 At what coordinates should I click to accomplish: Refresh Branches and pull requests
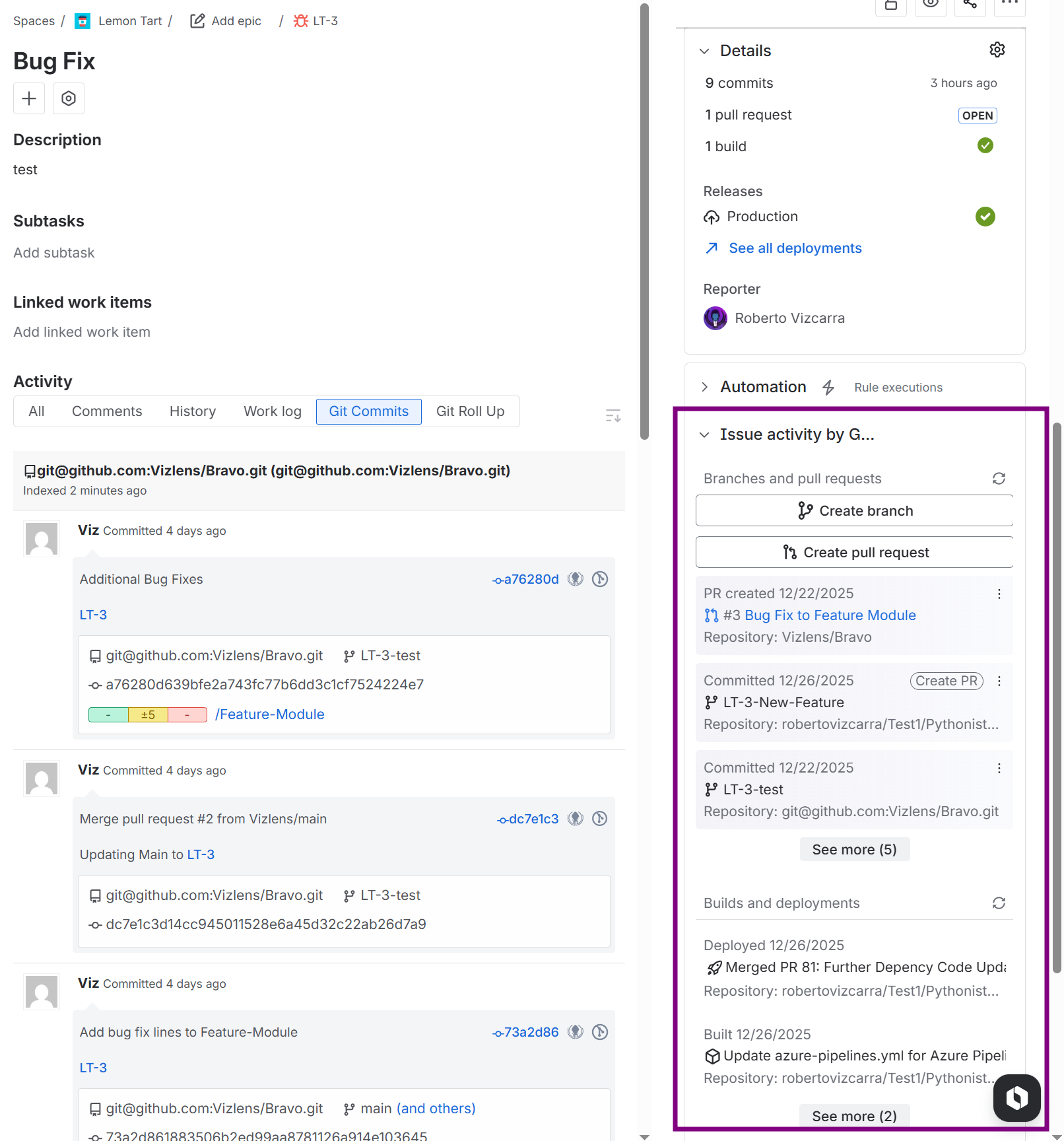[x=999, y=479]
